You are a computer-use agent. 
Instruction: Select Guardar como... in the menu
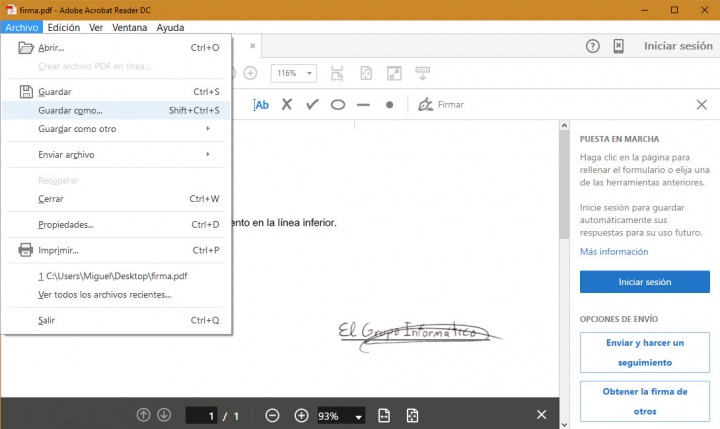tap(116, 110)
